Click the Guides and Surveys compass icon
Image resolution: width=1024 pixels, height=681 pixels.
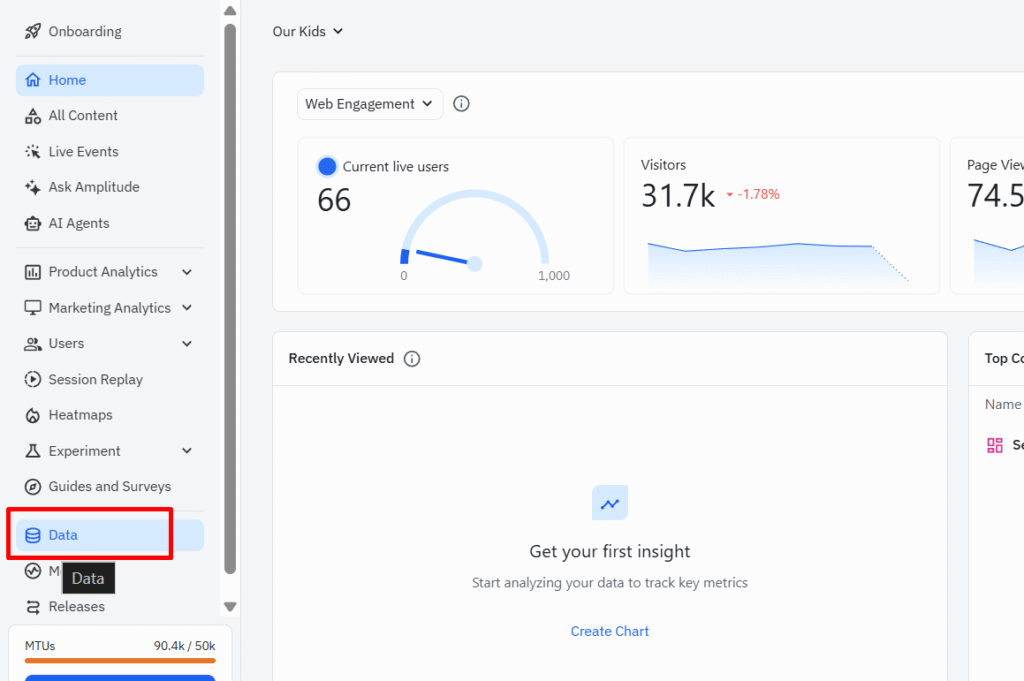33,487
